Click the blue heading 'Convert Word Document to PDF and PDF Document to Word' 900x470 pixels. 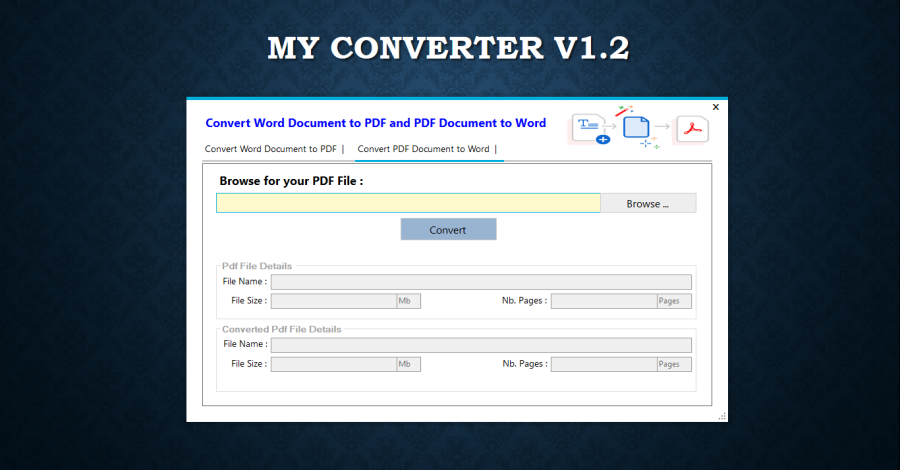[x=375, y=123]
